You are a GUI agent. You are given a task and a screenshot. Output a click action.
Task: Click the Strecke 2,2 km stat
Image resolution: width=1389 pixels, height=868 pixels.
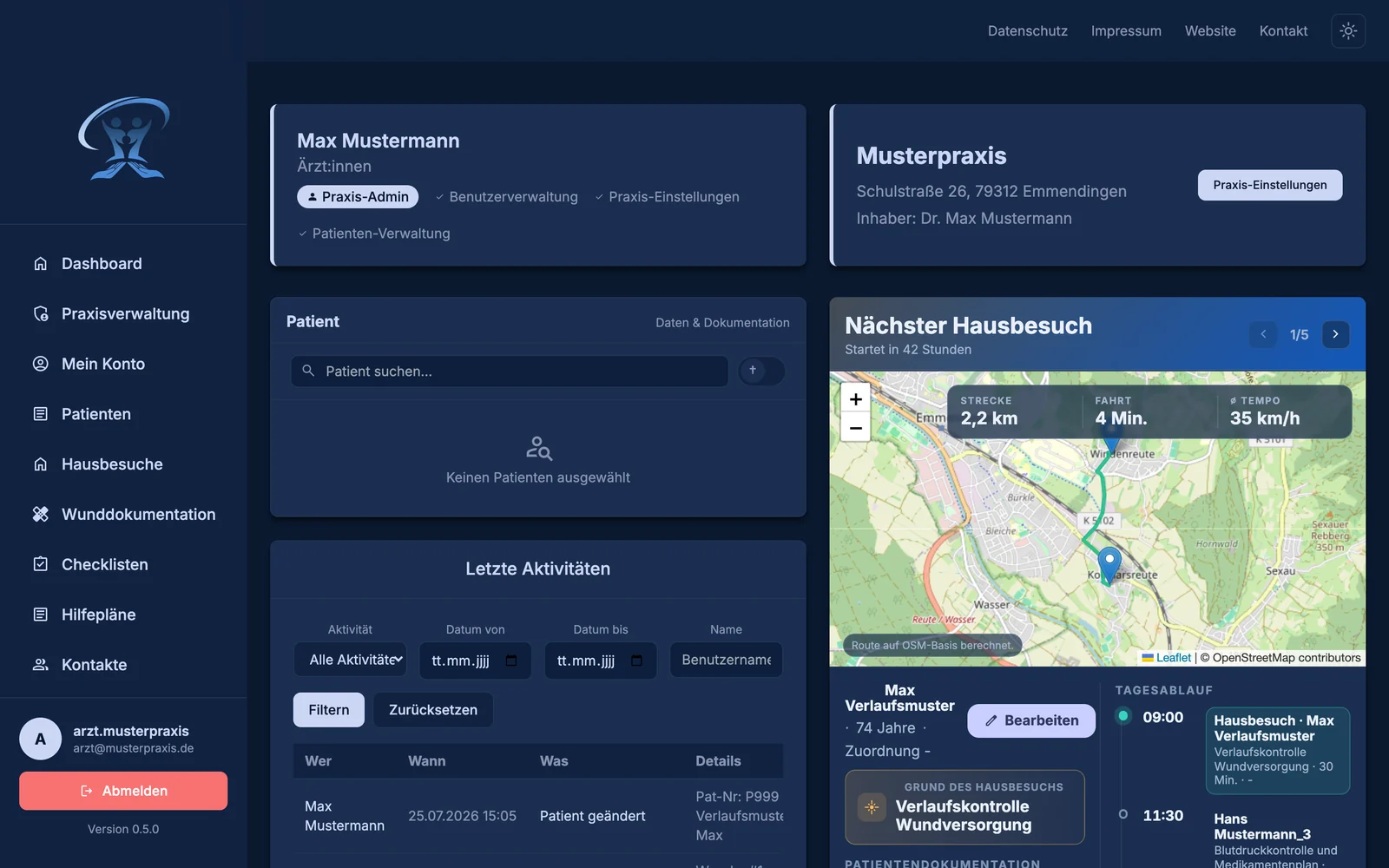pyautogui.click(x=990, y=411)
